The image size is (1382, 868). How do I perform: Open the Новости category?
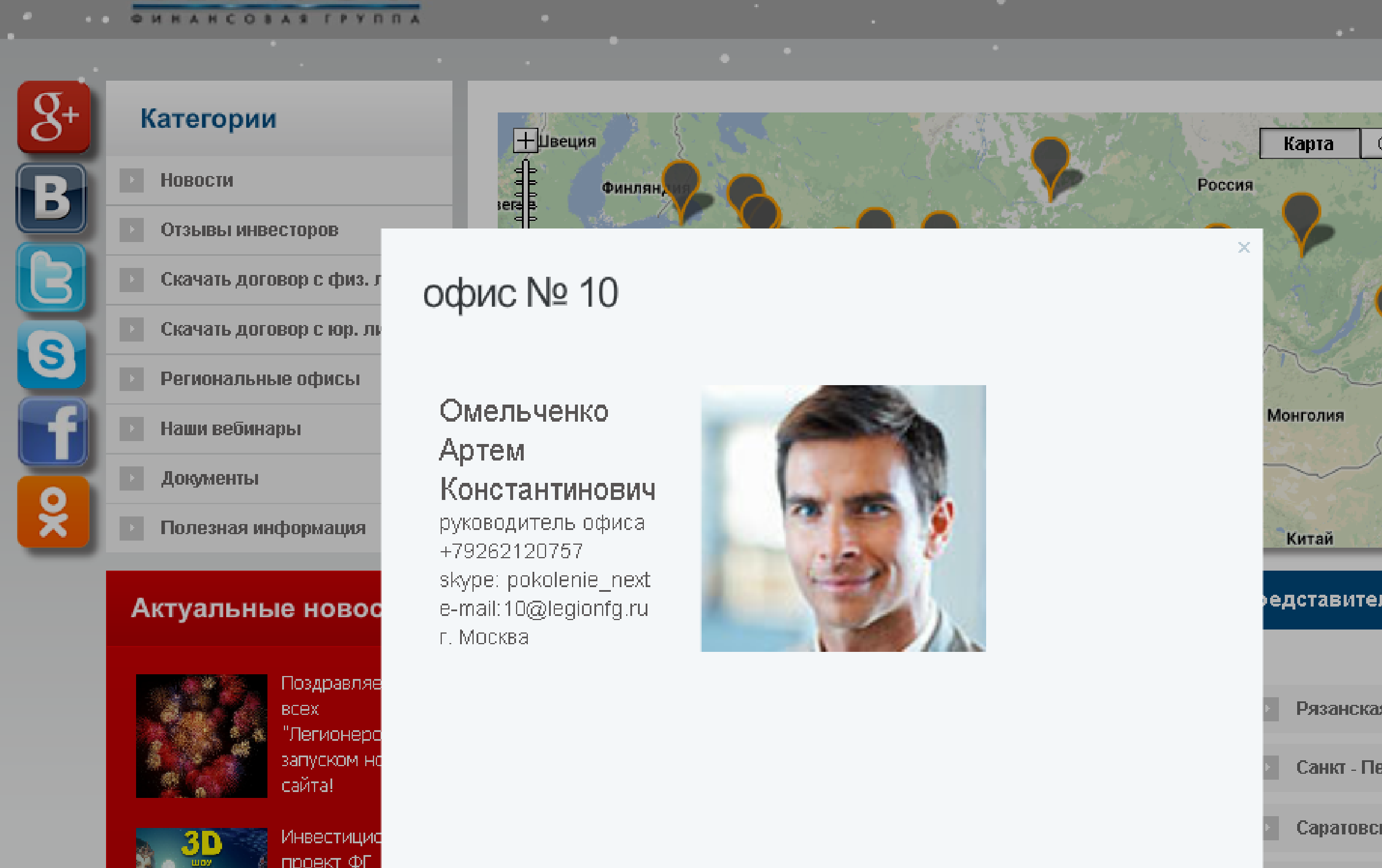(197, 180)
